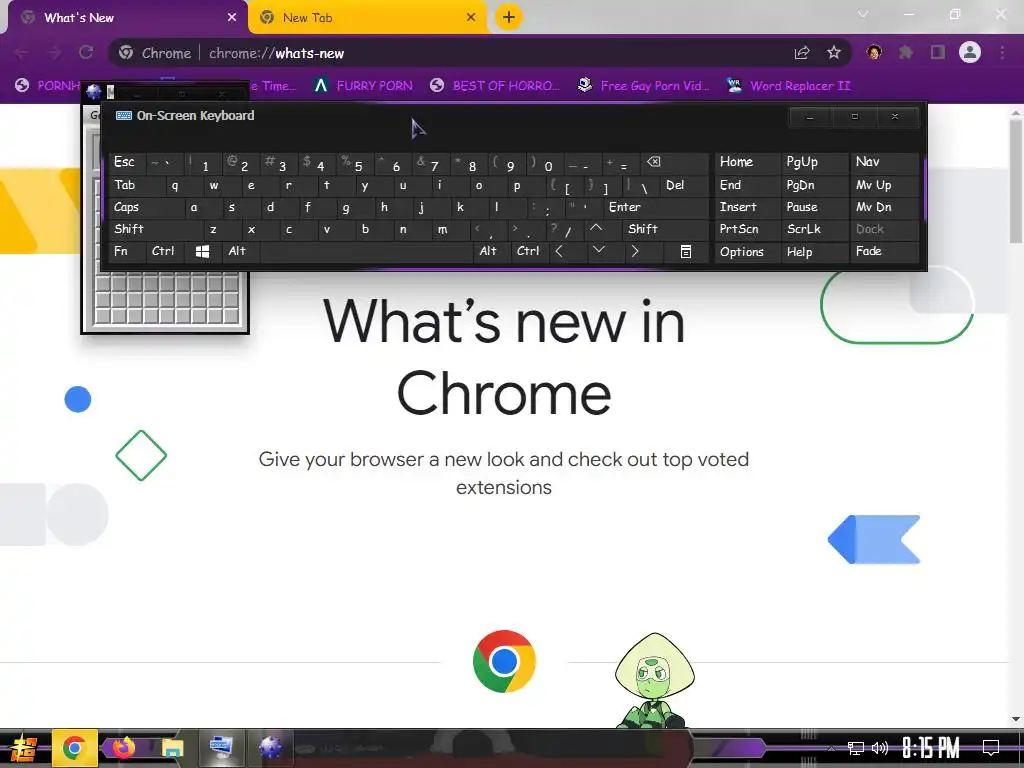
Task: Switch to the New Tab tab
Action: click(x=368, y=18)
